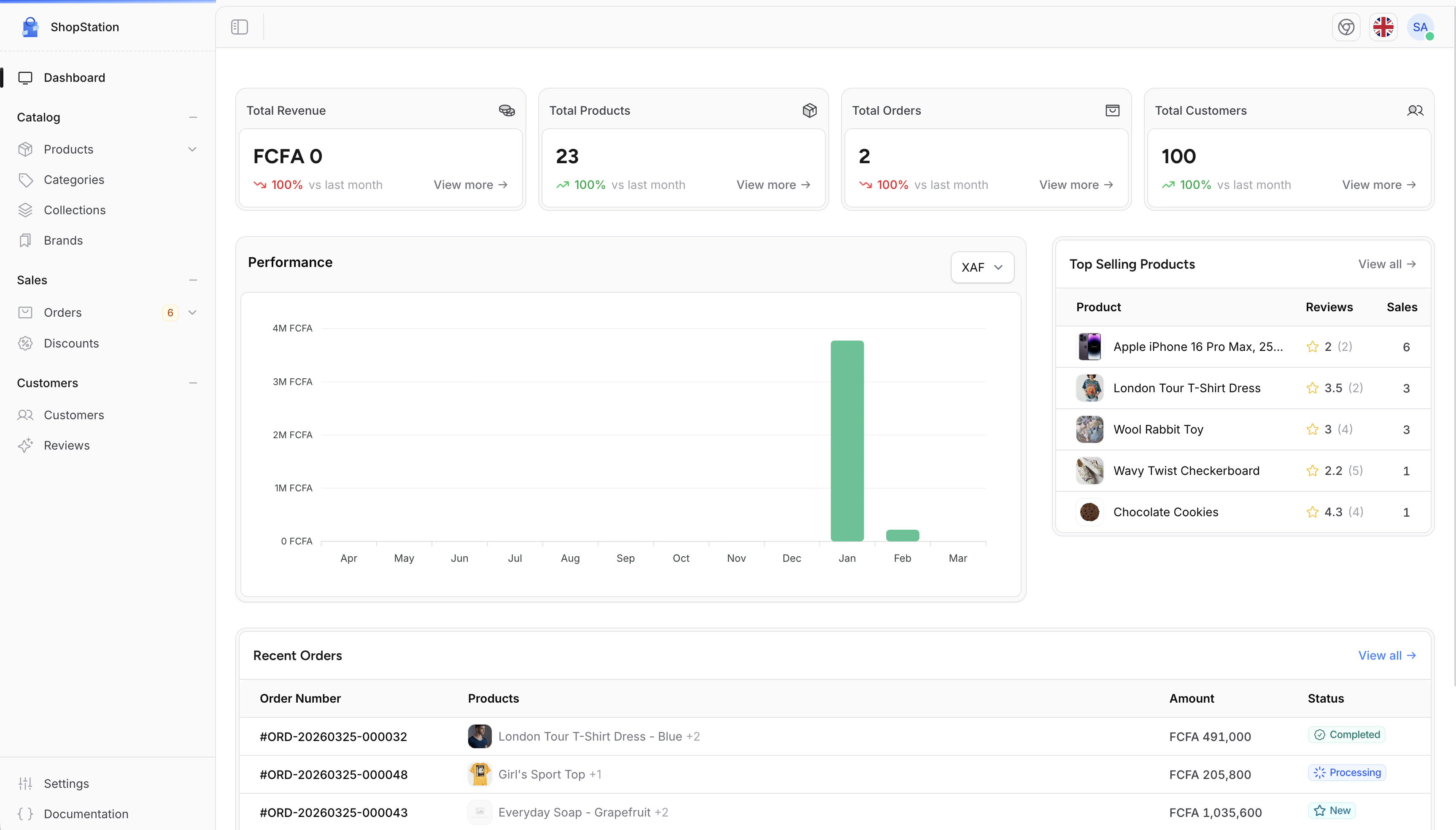Select Dashboard in the sidebar
The width and height of the screenshot is (1456, 830).
coord(73,78)
